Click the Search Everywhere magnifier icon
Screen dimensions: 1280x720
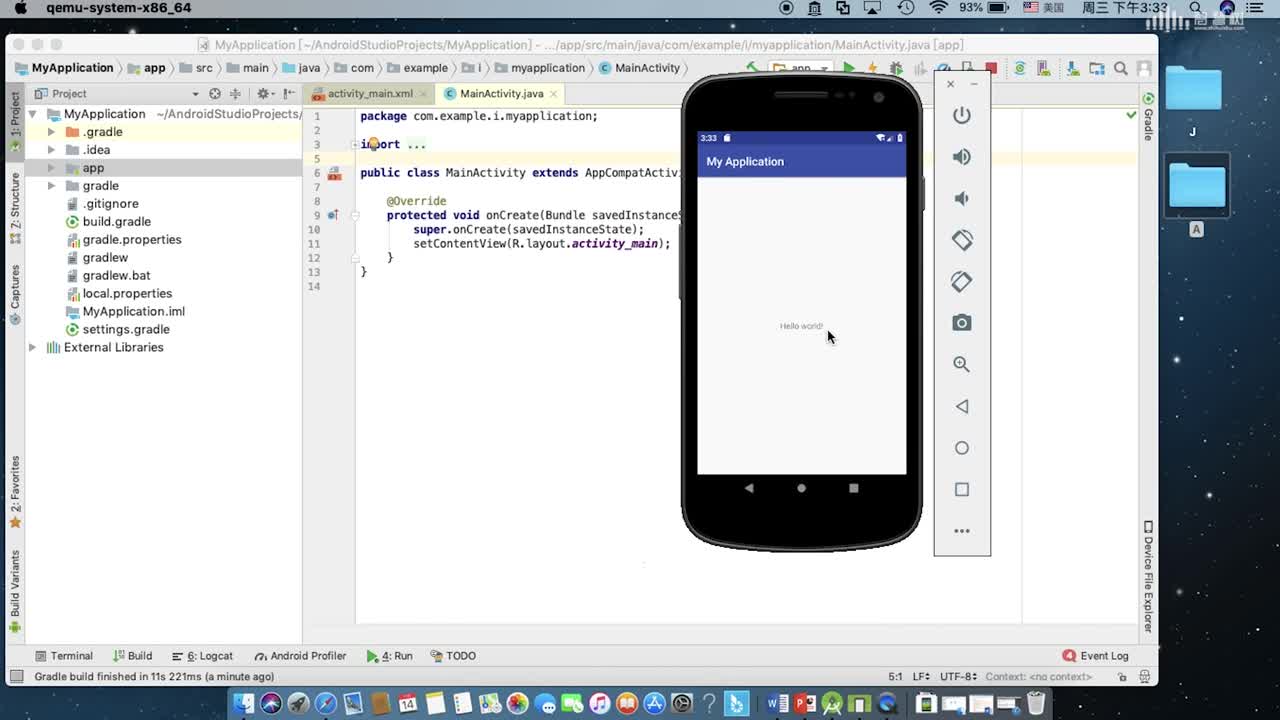click(1121, 68)
